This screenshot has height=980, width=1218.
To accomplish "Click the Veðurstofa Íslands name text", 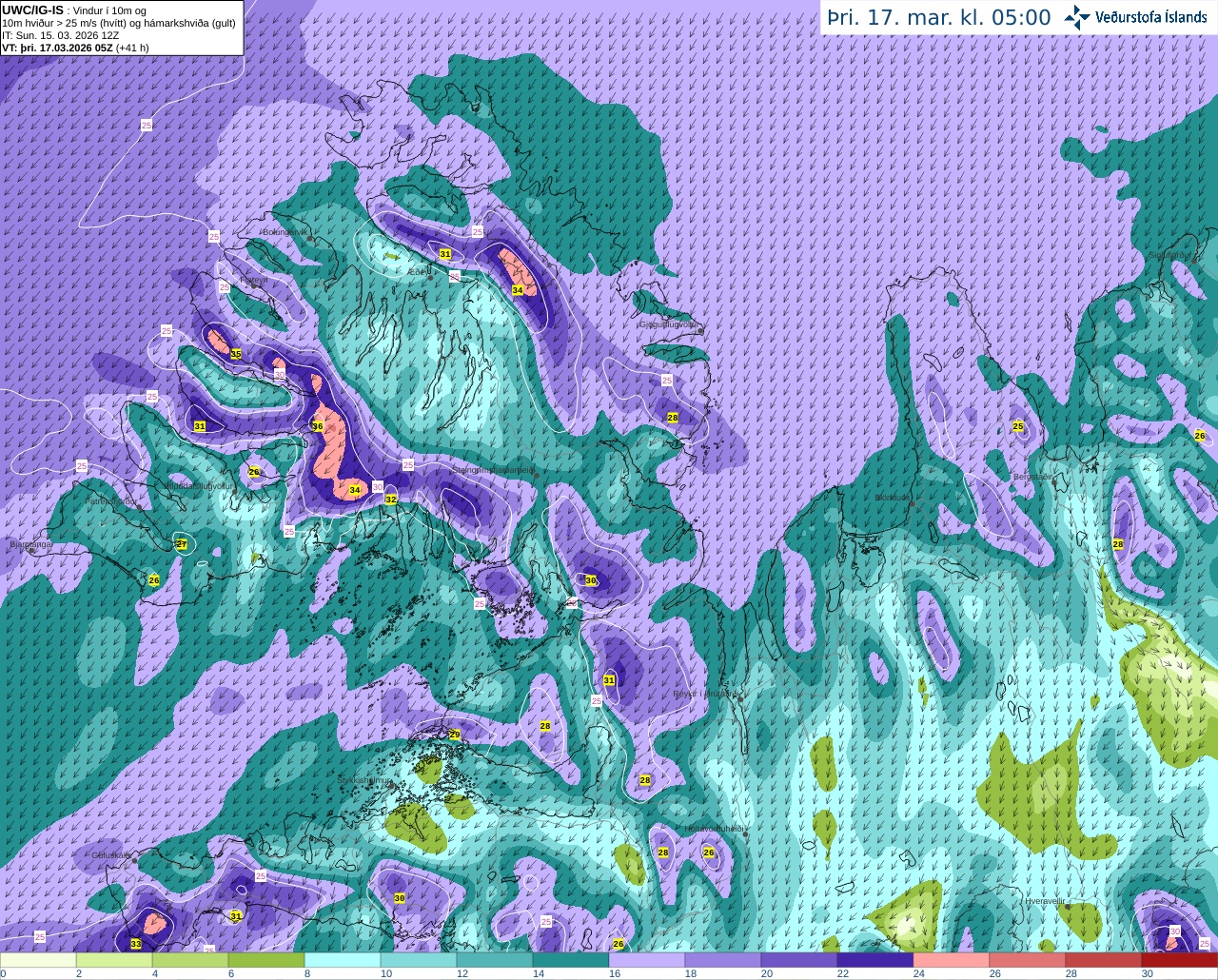I will (1151, 17).
